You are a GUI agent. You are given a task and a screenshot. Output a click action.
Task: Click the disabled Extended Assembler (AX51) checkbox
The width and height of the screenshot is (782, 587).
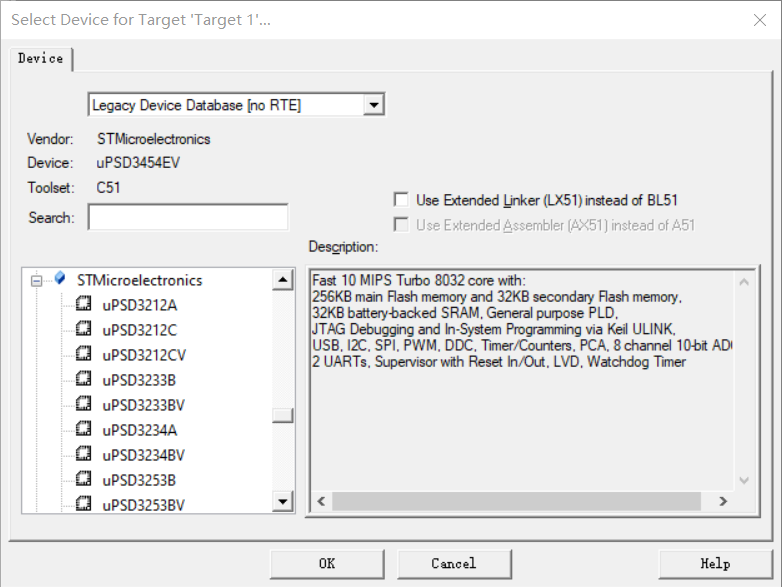pos(401,224)
